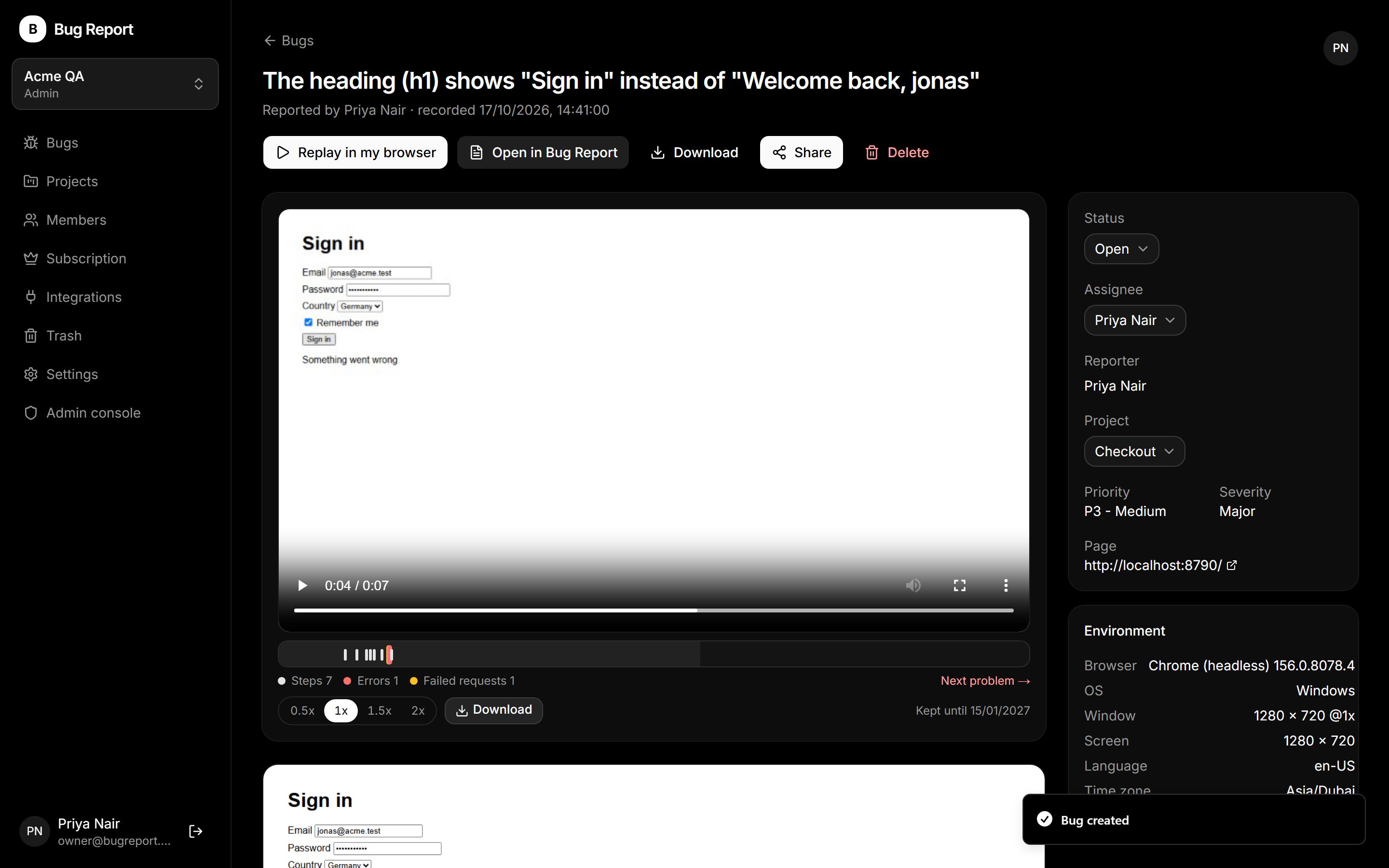
Task: Click the P3 - Medium priority value
Action: point(1125,512)
